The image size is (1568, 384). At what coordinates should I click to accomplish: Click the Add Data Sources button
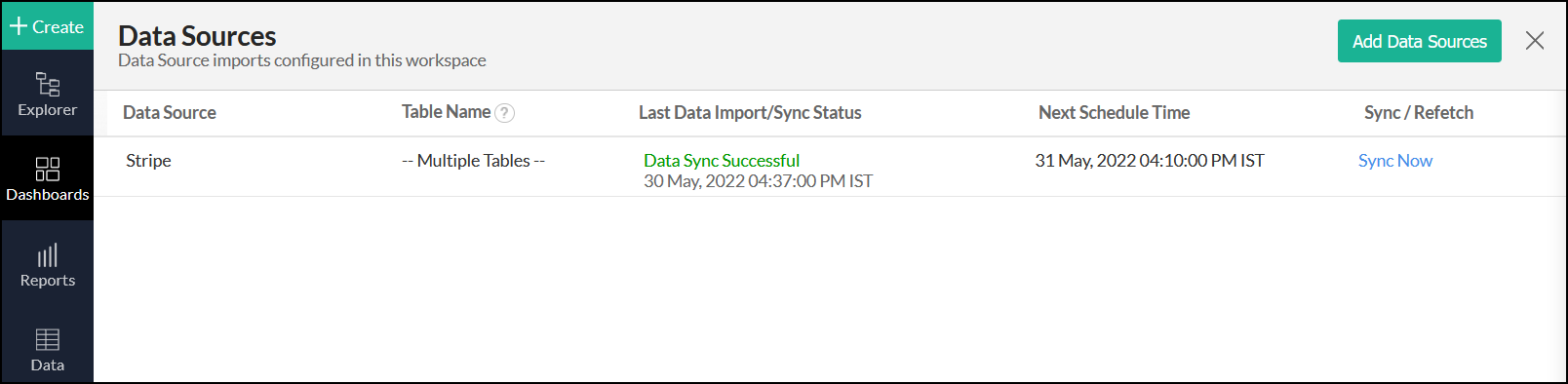[x=1419, y=41]
